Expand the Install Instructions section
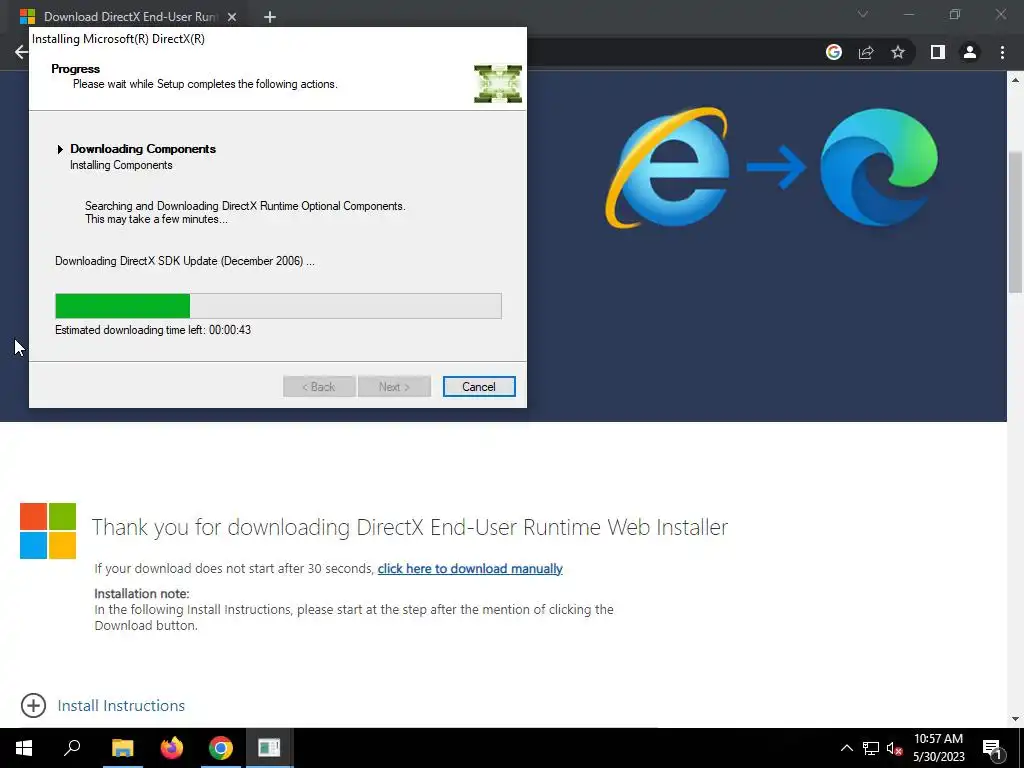The height and width of the screenshot is (768, 1024). click(x=33, y=705)
